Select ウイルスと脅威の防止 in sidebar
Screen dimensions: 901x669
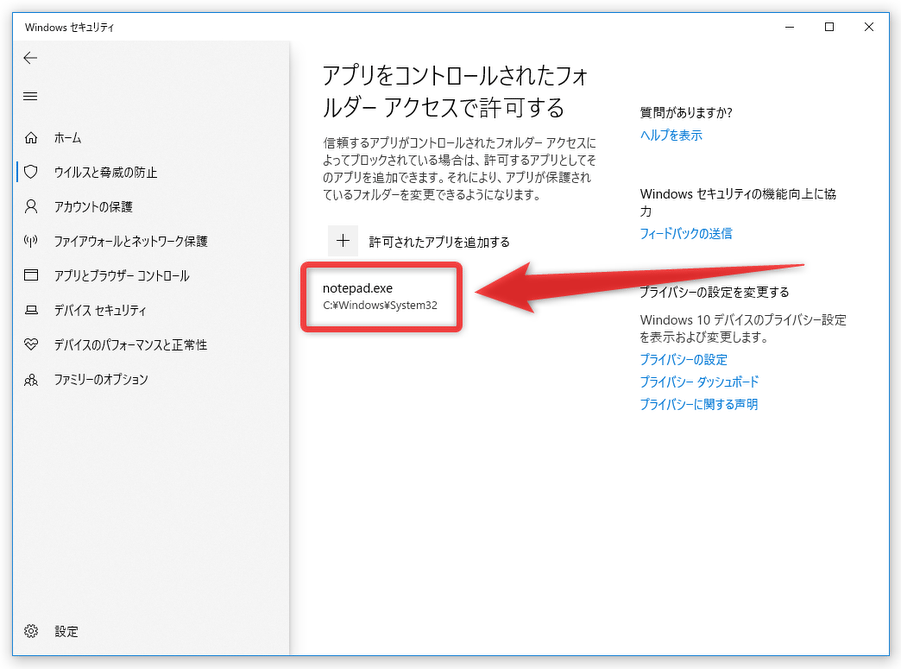105,172
